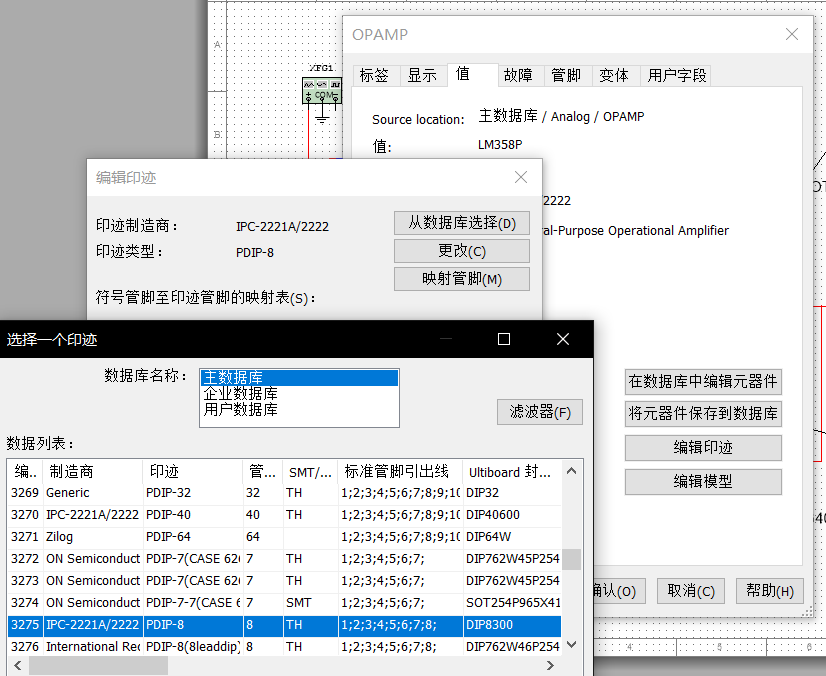Select 用户数据库 in database name list

coord(299,409)
